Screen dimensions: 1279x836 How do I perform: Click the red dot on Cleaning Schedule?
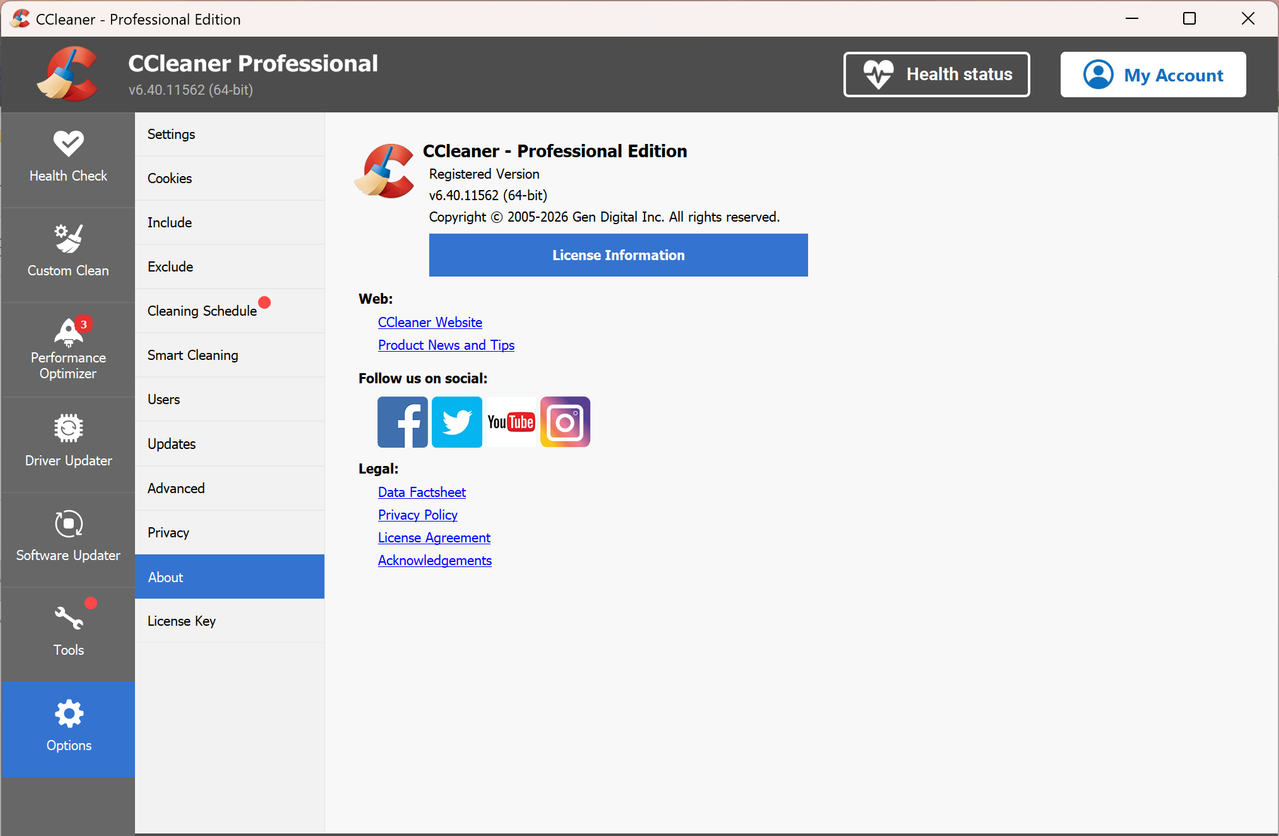264,303
